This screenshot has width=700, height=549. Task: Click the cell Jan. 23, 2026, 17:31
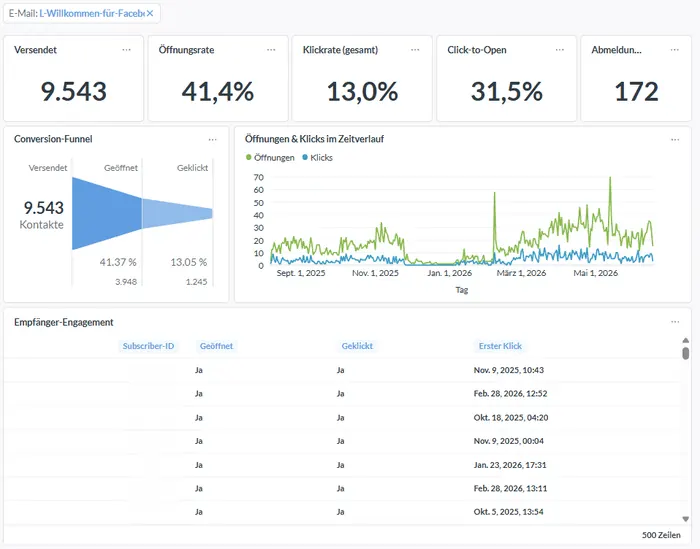510,465
